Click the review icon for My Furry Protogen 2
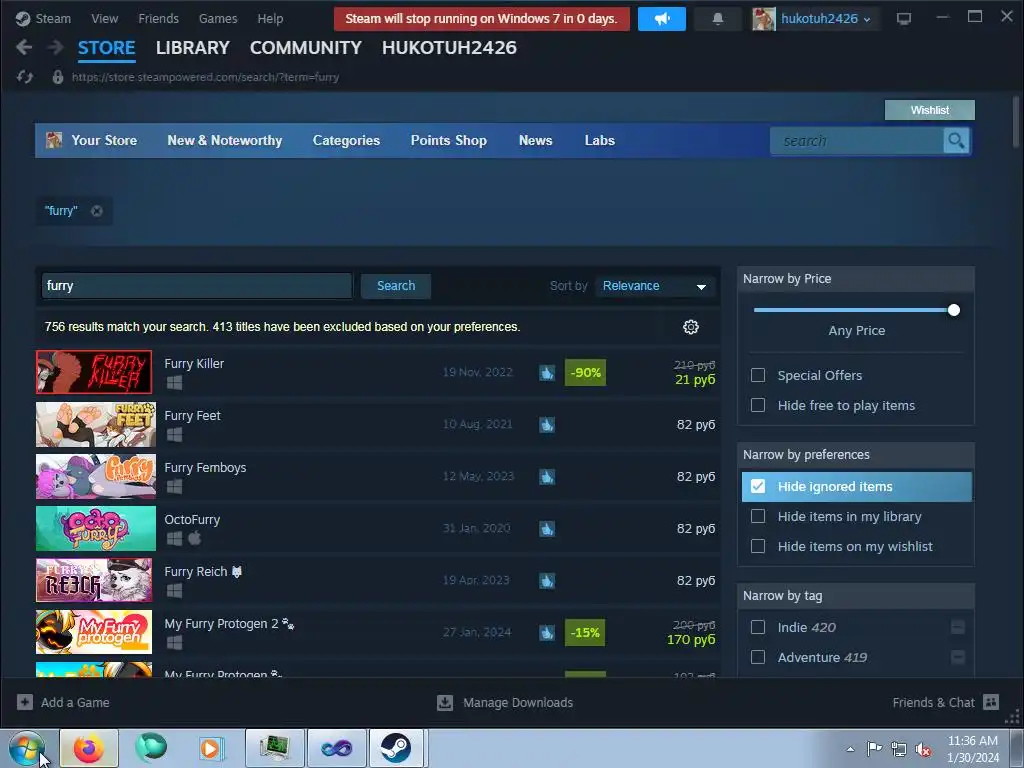Image resolution: width=1024 pixels, height=768 pixels. pos(547,633)
